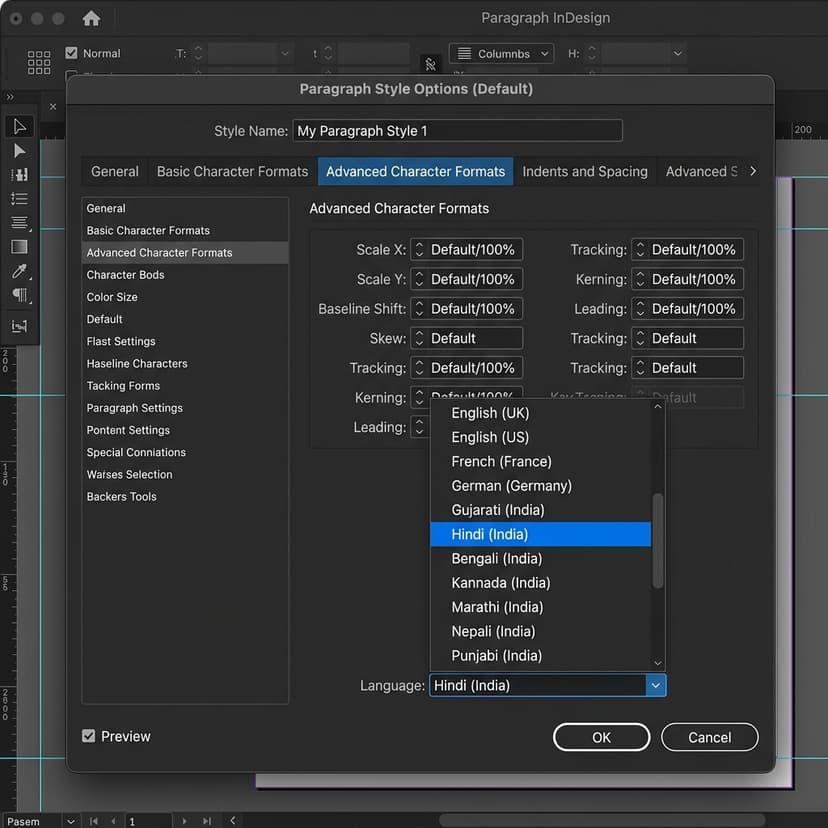Switch to the Advanced S tab

[x=701, y=172]
